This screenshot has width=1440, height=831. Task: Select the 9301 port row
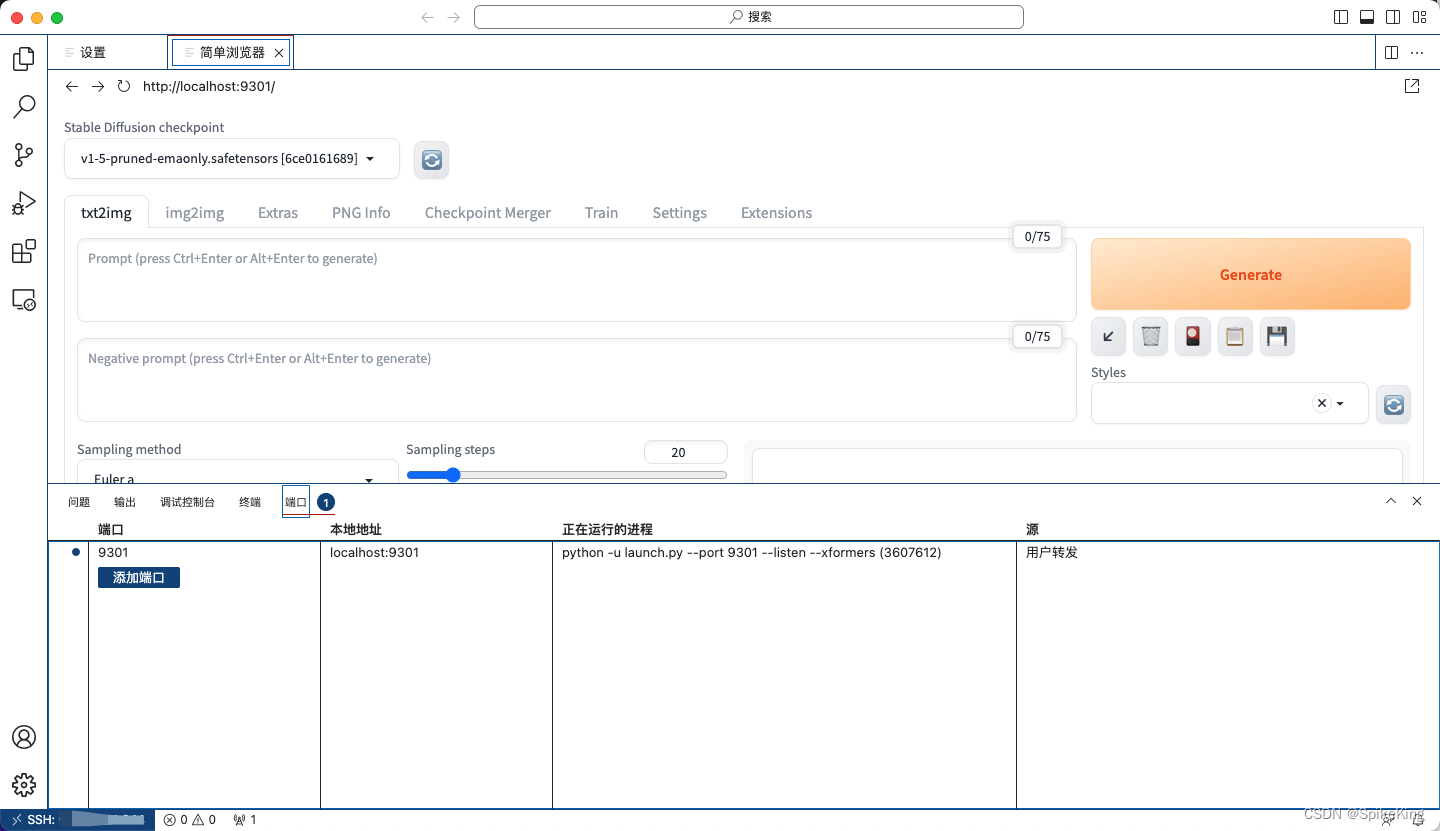[744, 552]
